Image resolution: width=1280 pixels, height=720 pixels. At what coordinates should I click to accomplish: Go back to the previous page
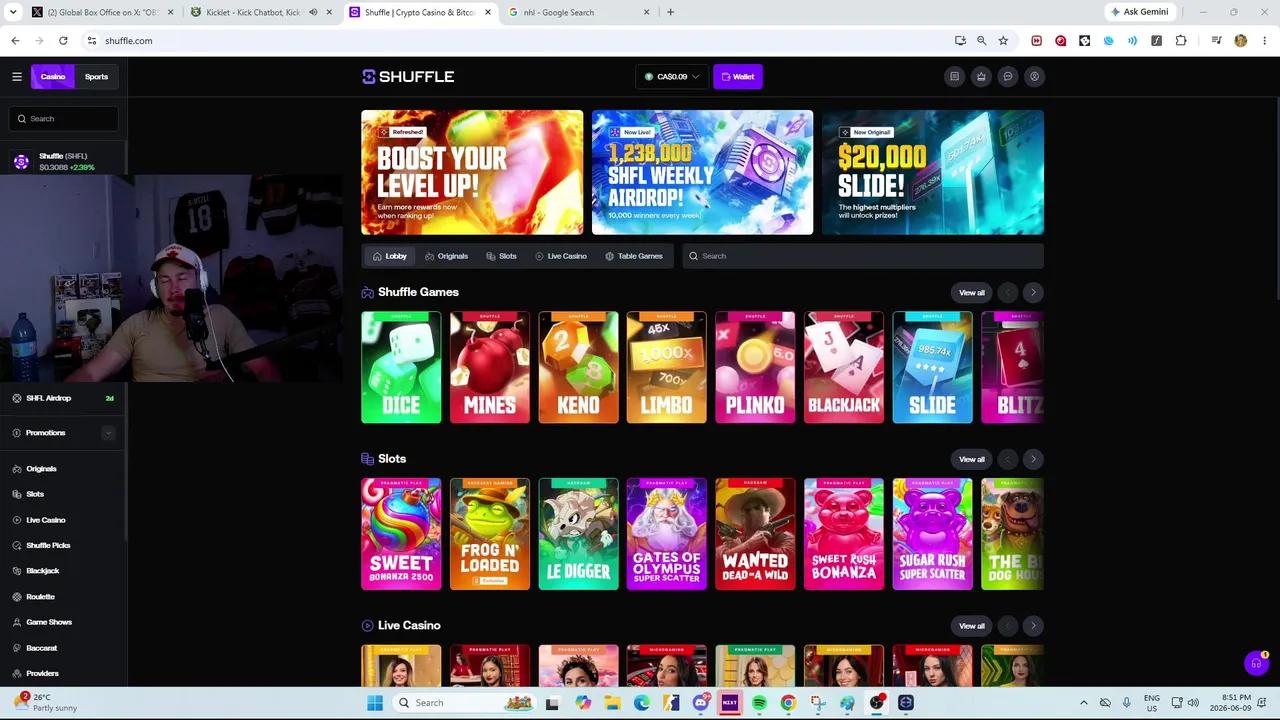[15, 41]
